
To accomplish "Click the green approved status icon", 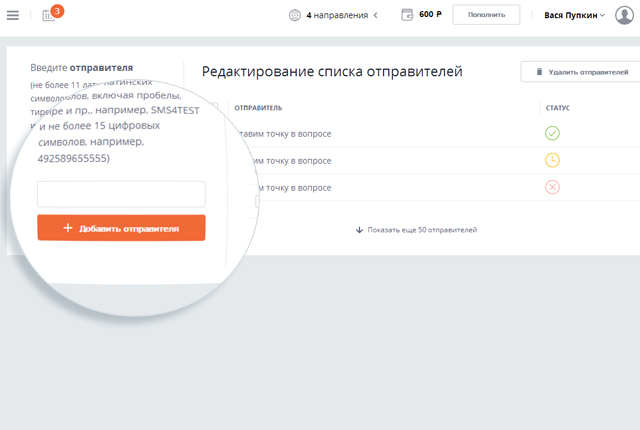I will point(552,133).
